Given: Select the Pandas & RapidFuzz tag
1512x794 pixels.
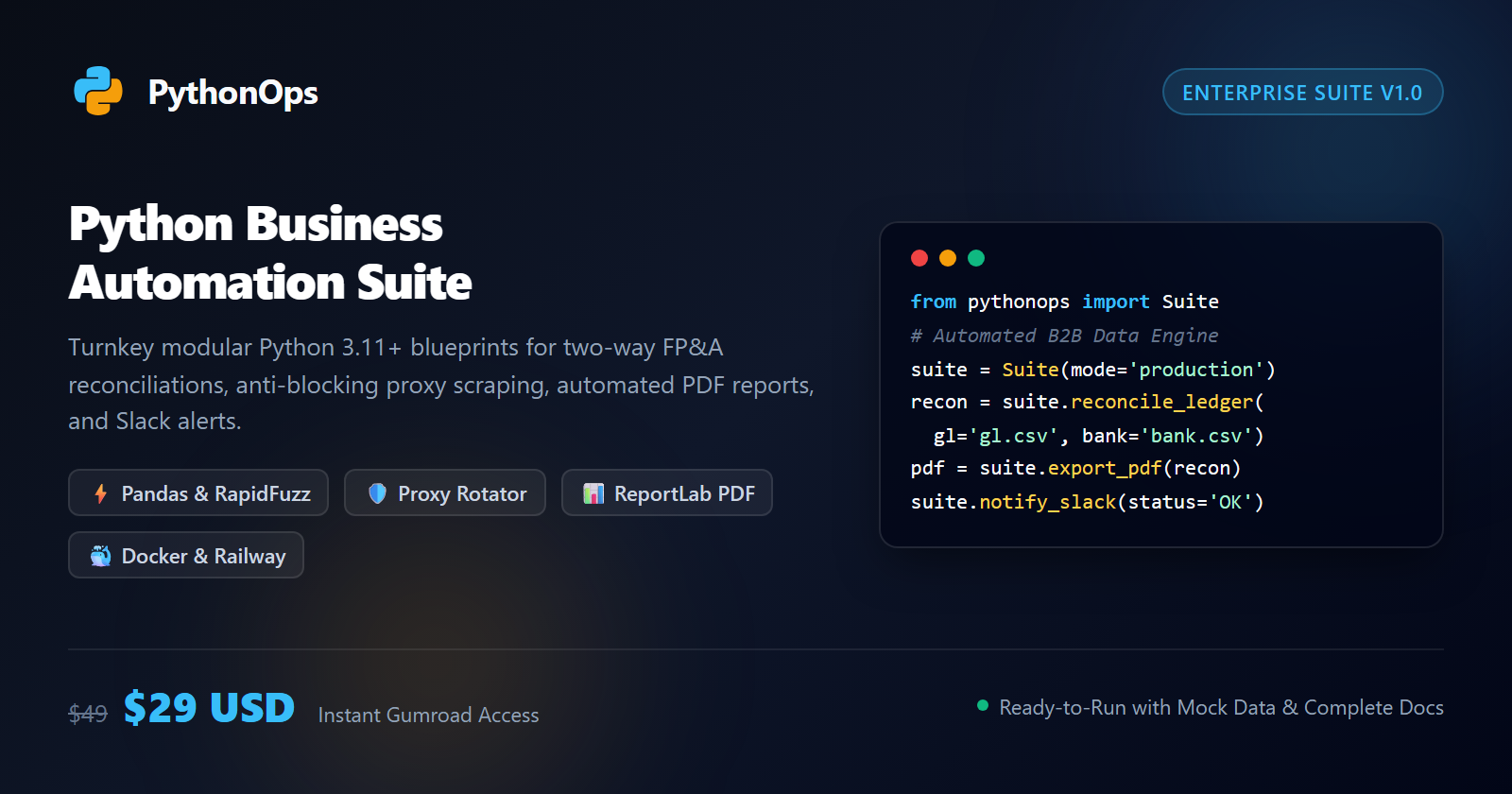Looking at the screenshot, I should point(198,492).
